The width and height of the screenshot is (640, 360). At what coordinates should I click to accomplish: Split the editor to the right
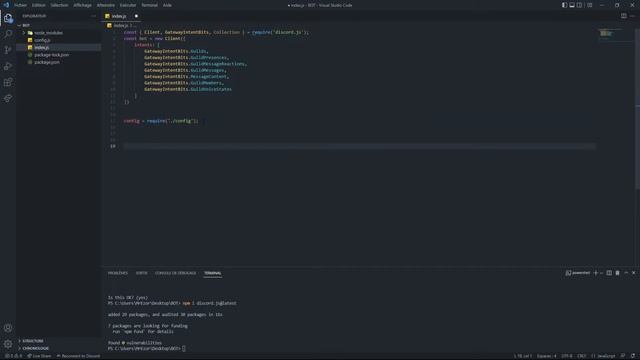click(x=624, y=16)
